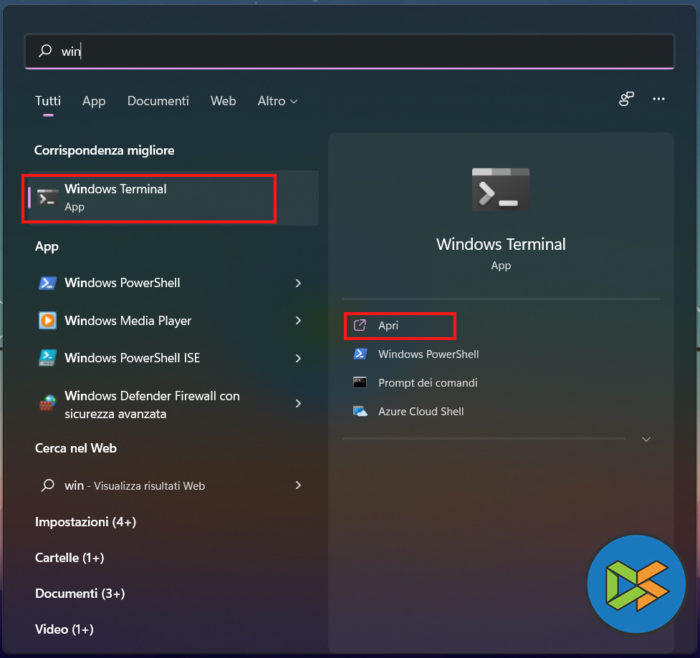The height and width of the screenshot is (658, 700).
Task: Switch to the App filter tab
Action: point(94,101)
